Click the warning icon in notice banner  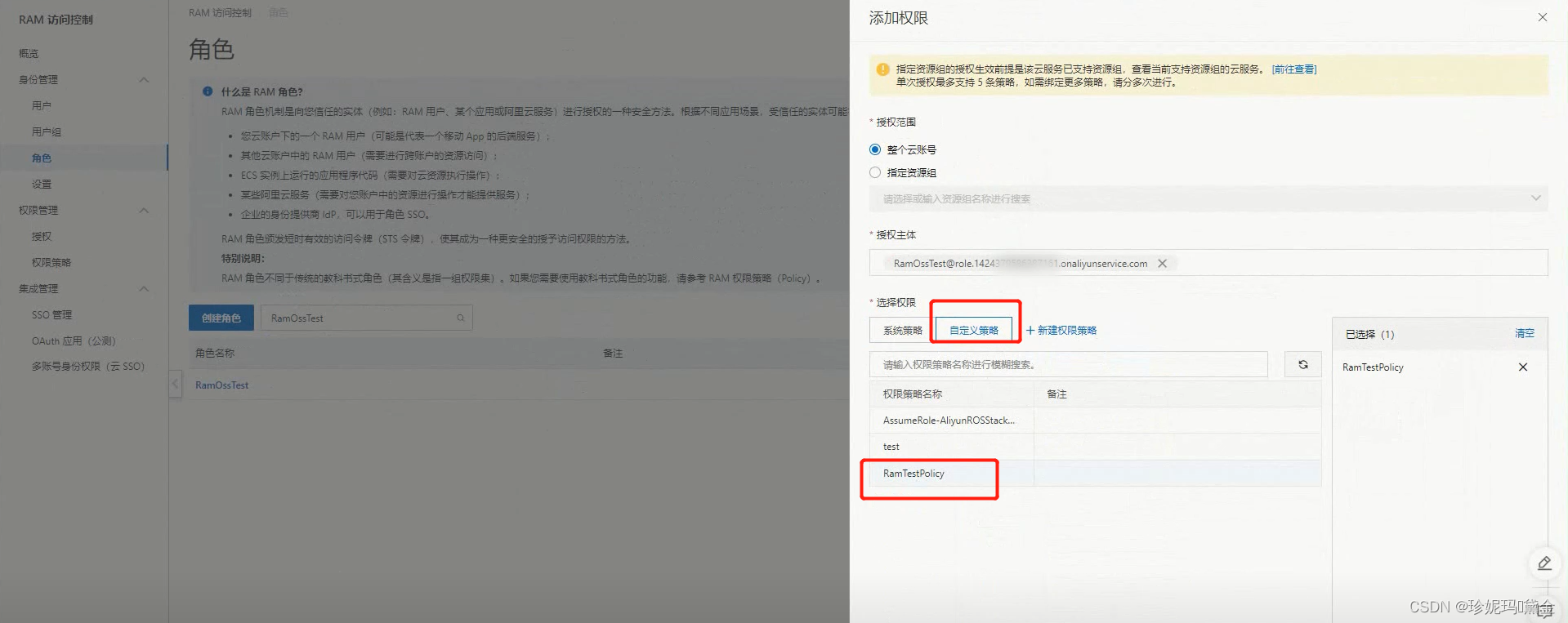(882, 69)
